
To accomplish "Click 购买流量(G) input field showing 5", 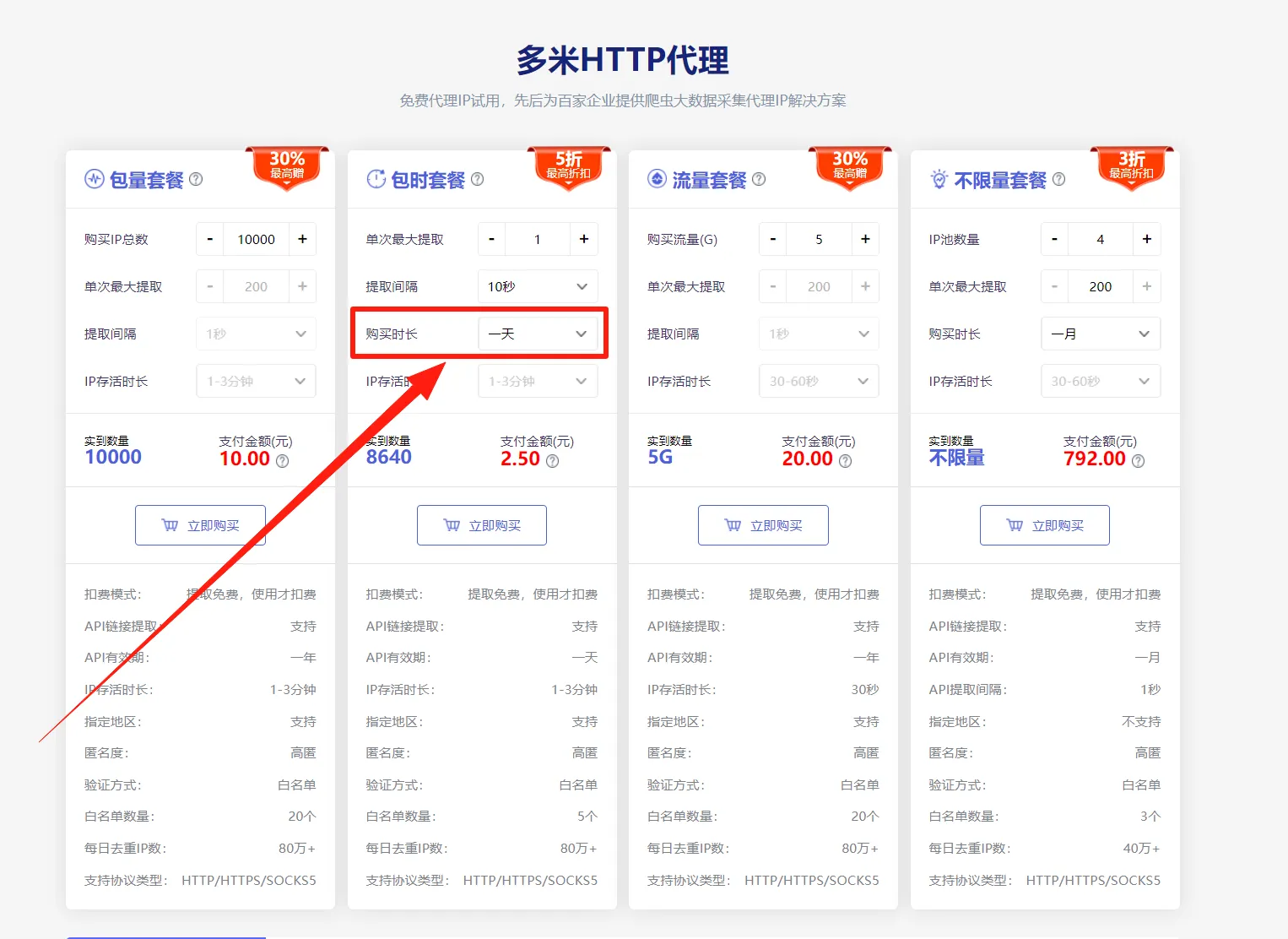I will [x=819, y=239].
